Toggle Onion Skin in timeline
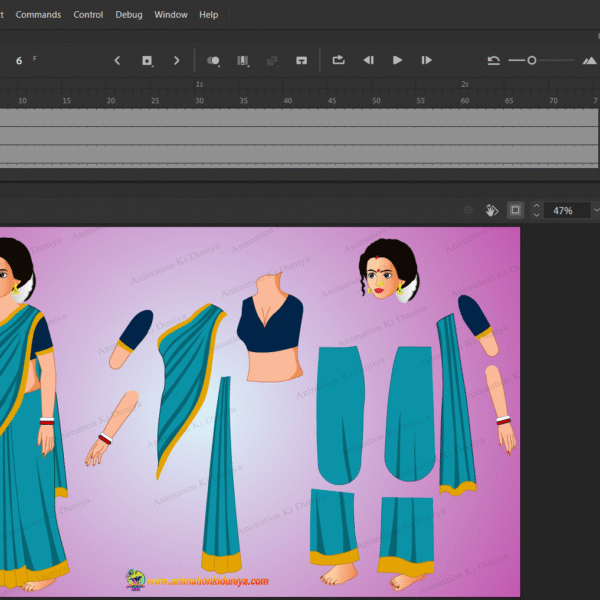The height and width of the screenshot is (600, 600). (213, 60)
